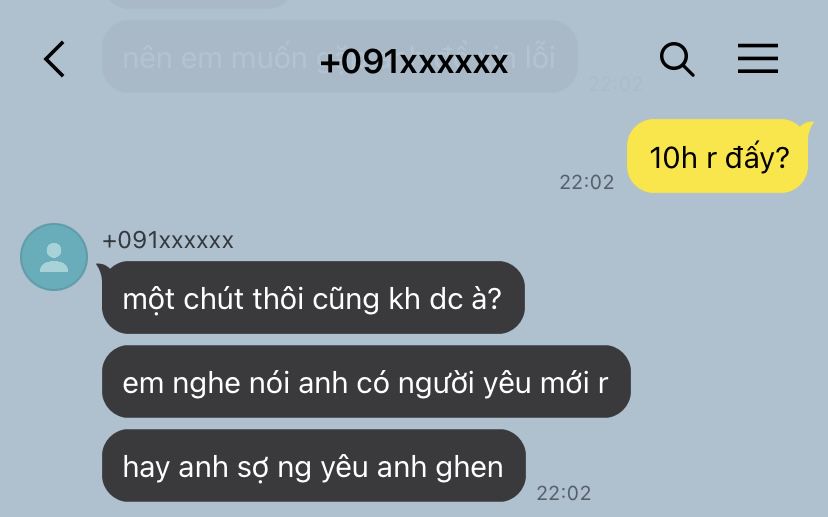The width and height of the screenshot is (828, 517).
Task: Tap the word "lỗi" in the faded message
Action: [x=540, y=58]
